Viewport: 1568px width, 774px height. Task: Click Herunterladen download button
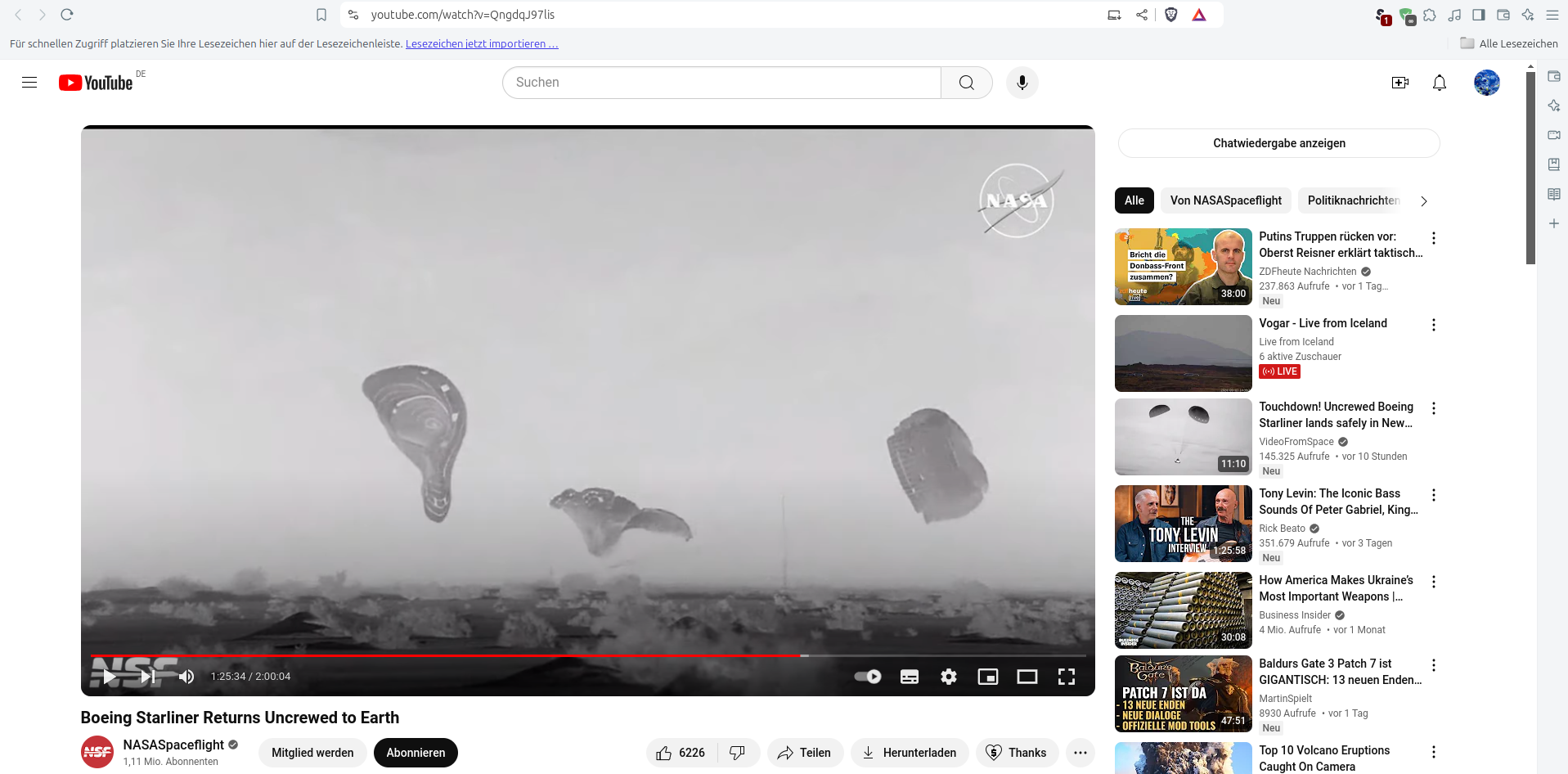910,753
